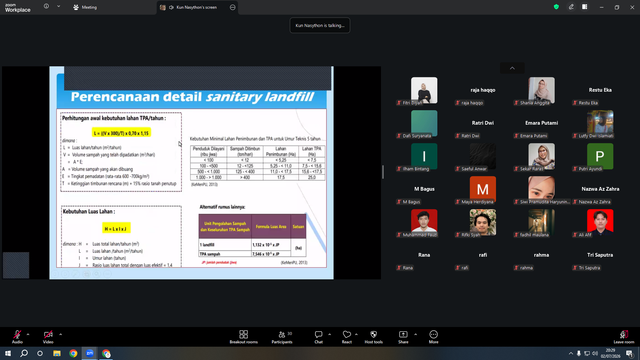Unmute microphone with the Audio button

[17, 337]
